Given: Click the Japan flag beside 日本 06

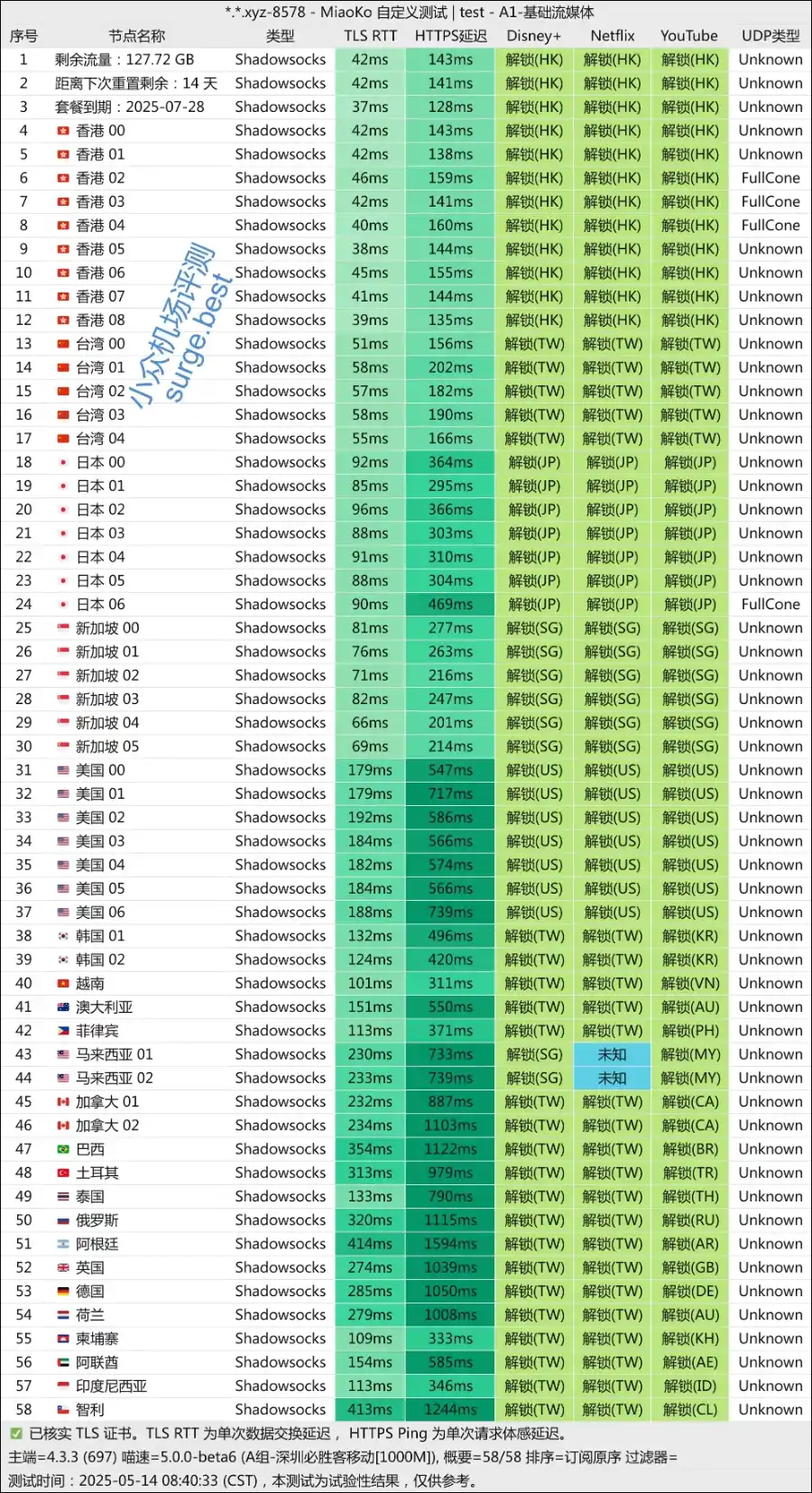Looking at the screenshot, I should 63,605.
